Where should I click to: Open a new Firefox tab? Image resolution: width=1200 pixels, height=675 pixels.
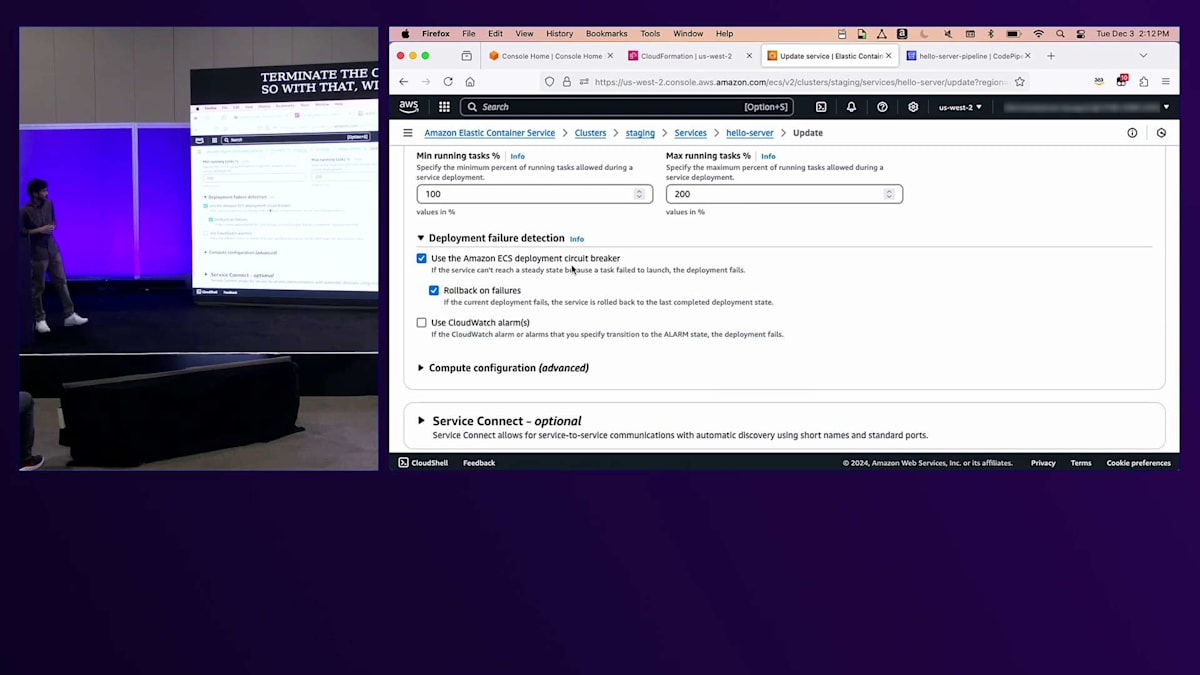pos(1051,56)
